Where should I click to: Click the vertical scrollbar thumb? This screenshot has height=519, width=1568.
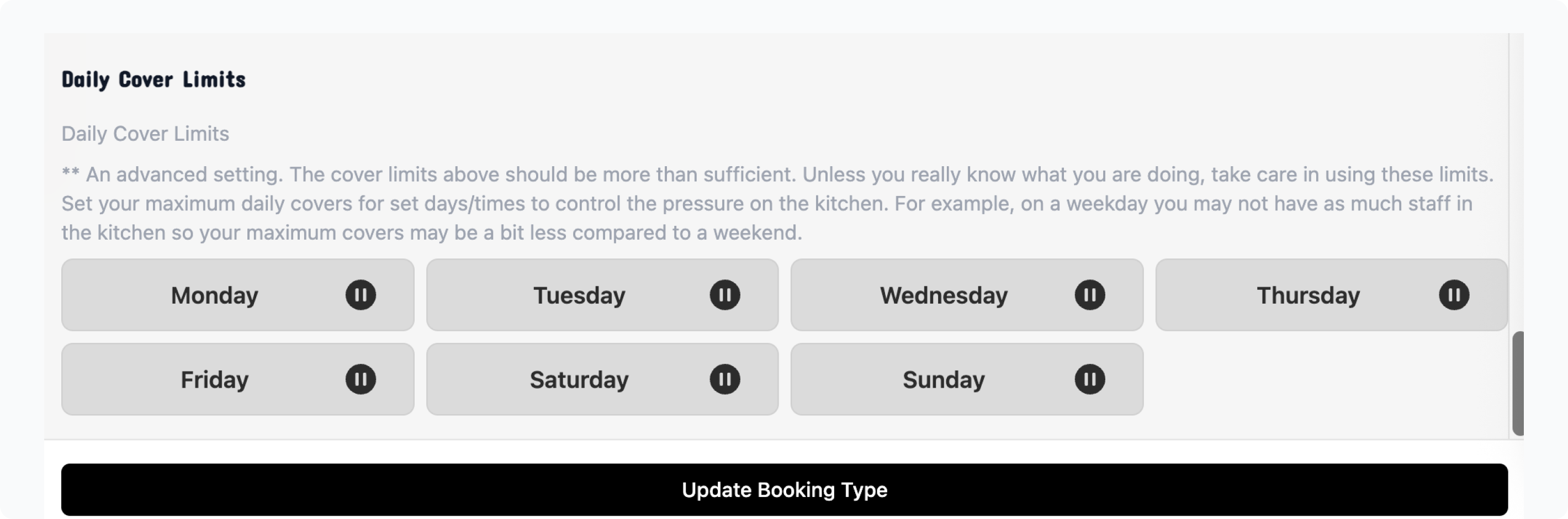[x=1517, y=383]
